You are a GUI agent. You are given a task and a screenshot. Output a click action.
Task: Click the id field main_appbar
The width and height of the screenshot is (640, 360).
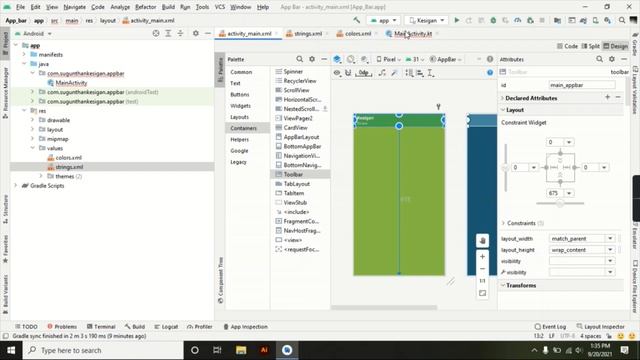[582, 85]
